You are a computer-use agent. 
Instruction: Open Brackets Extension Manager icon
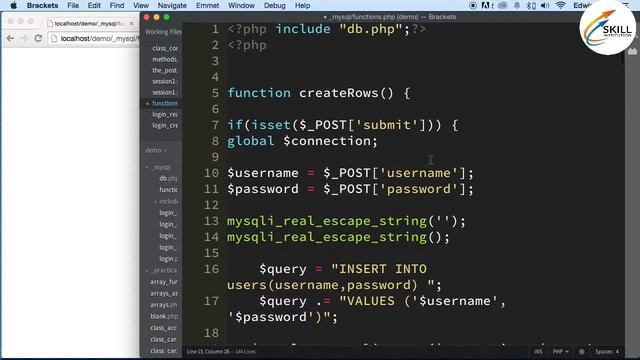pyautogui.click(x=632, y=51)
